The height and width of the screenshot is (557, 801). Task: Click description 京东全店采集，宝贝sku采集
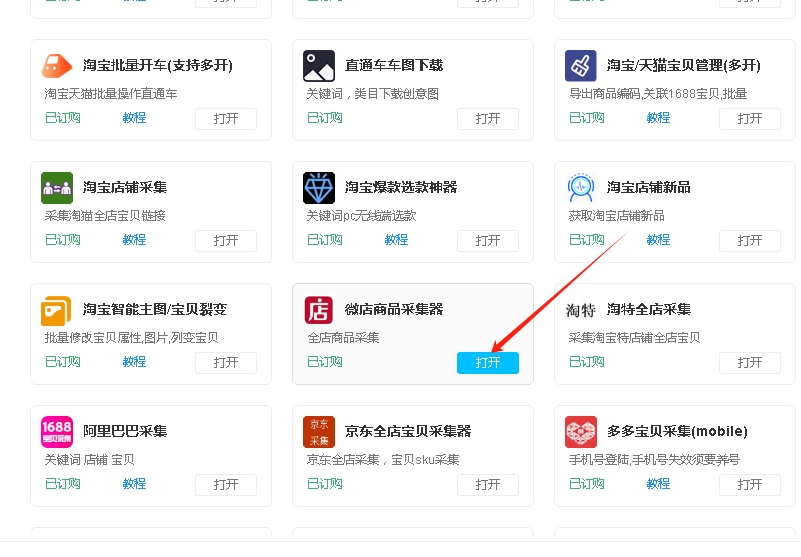(x=383, y=460)
